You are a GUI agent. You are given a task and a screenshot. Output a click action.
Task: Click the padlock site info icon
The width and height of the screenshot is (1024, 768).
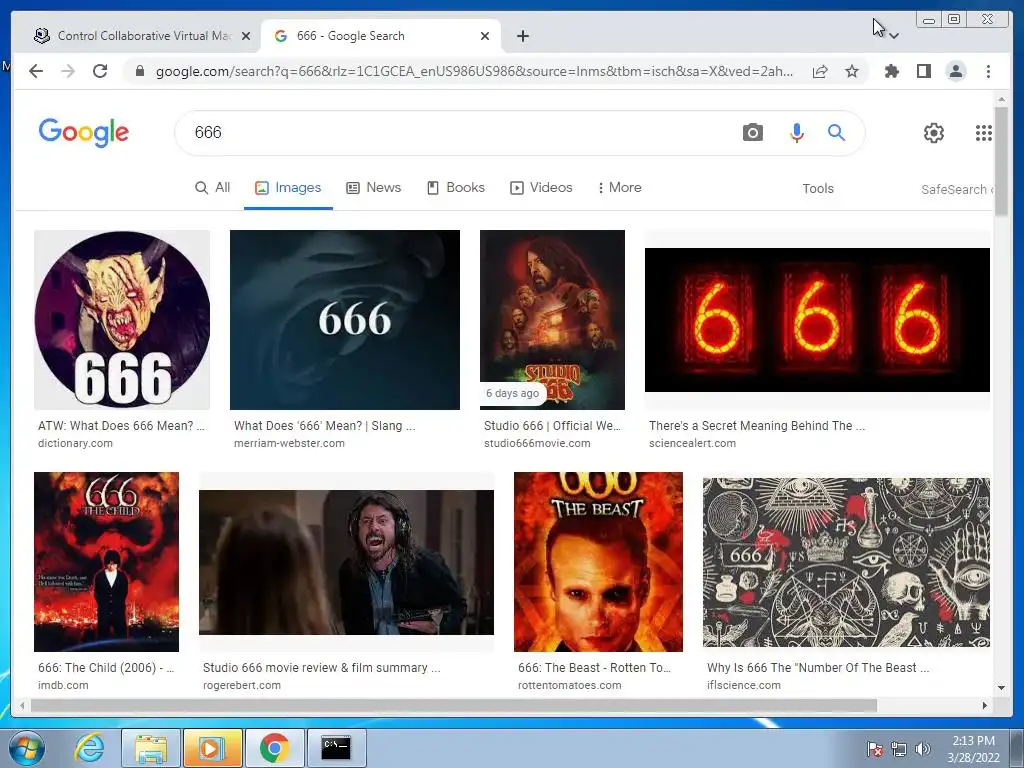pos(139,71)
